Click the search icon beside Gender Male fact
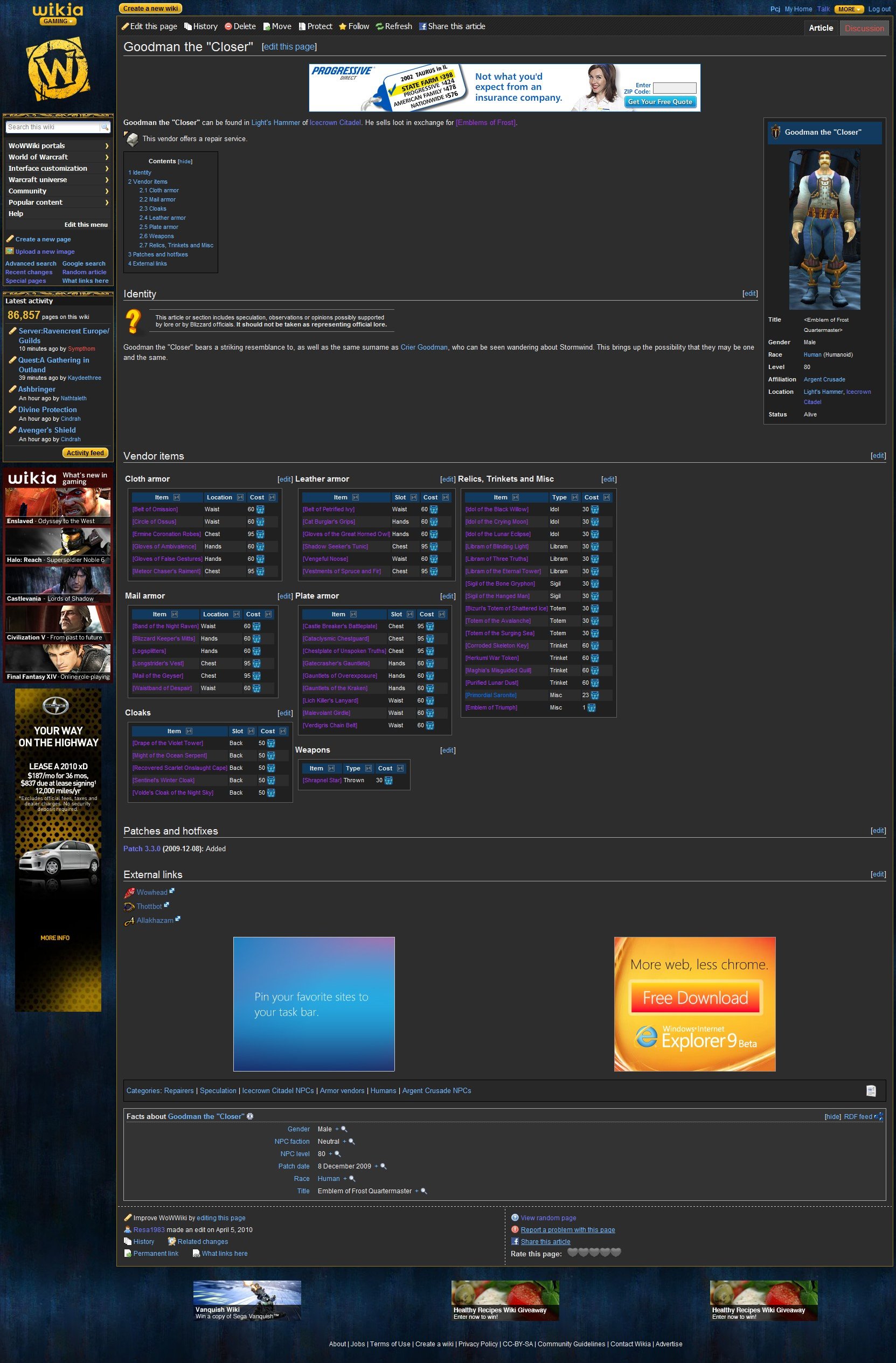 pyautogui.click(x=344, y=1129)
